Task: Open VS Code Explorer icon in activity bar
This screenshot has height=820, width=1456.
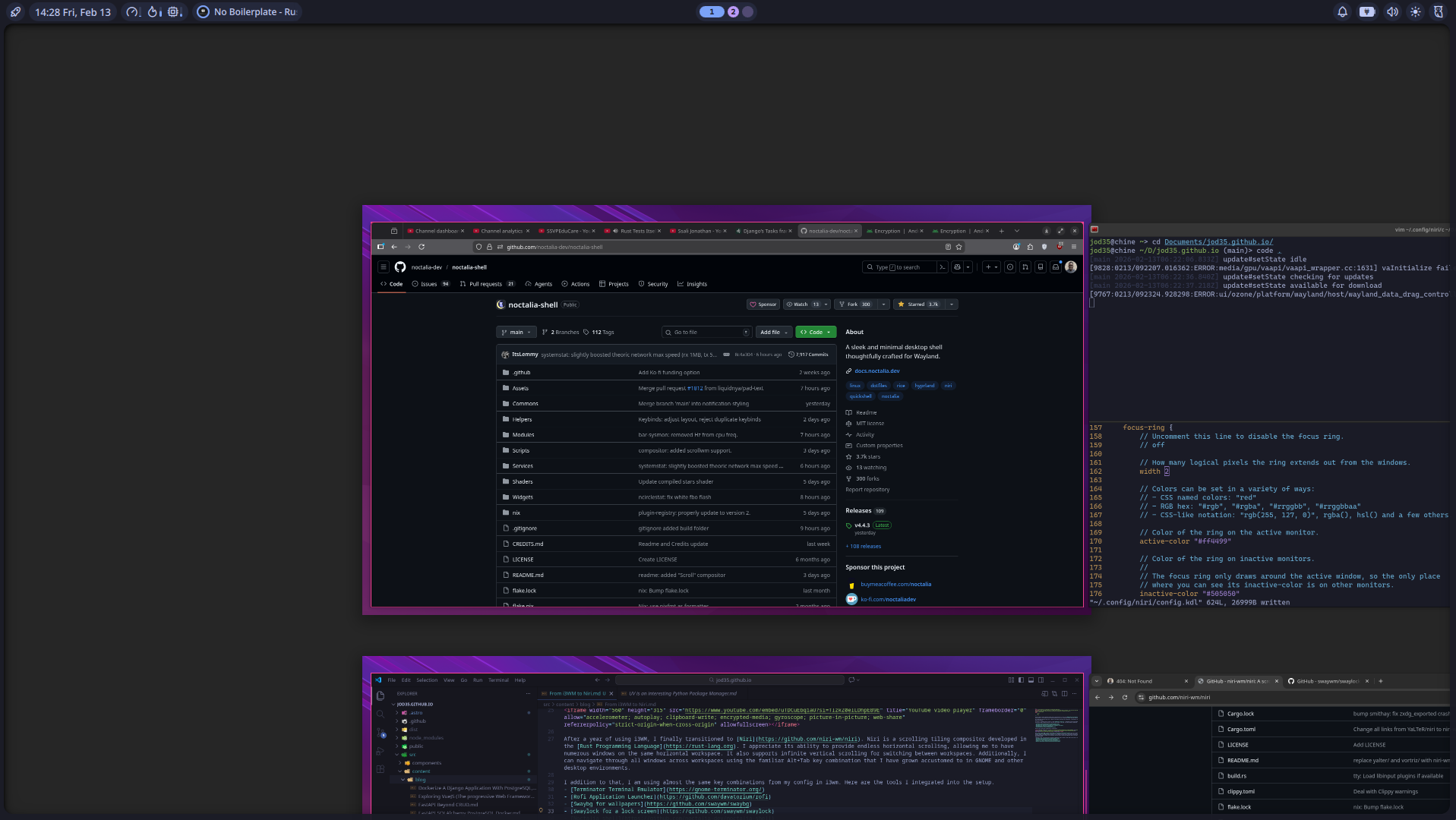Action: point(381,695)
